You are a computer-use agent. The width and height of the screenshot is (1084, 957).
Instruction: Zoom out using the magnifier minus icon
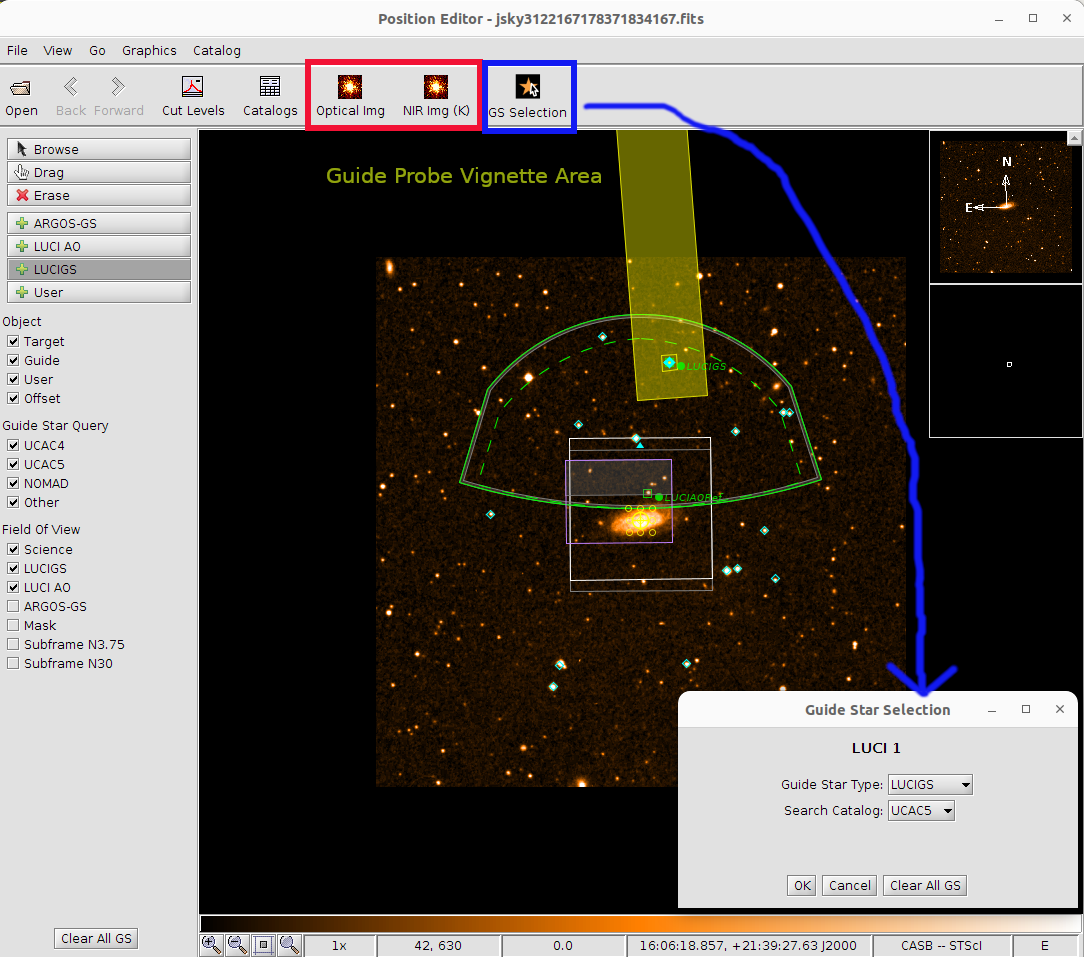point(237,944)
